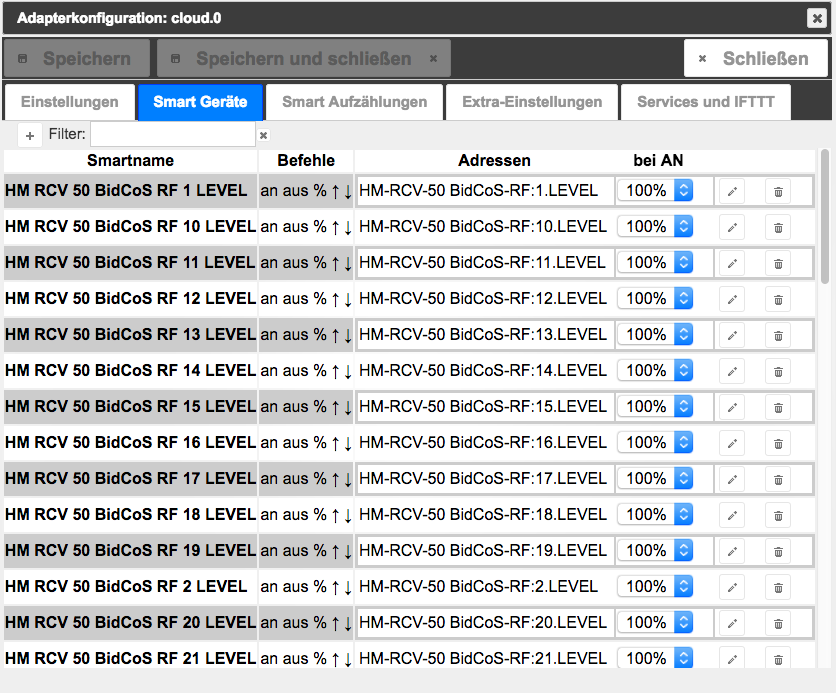Delete the RF 20 LEVEL row
The height and width of the screenshot is (693, 836).
pyautogui.click(x=778, y=623)
